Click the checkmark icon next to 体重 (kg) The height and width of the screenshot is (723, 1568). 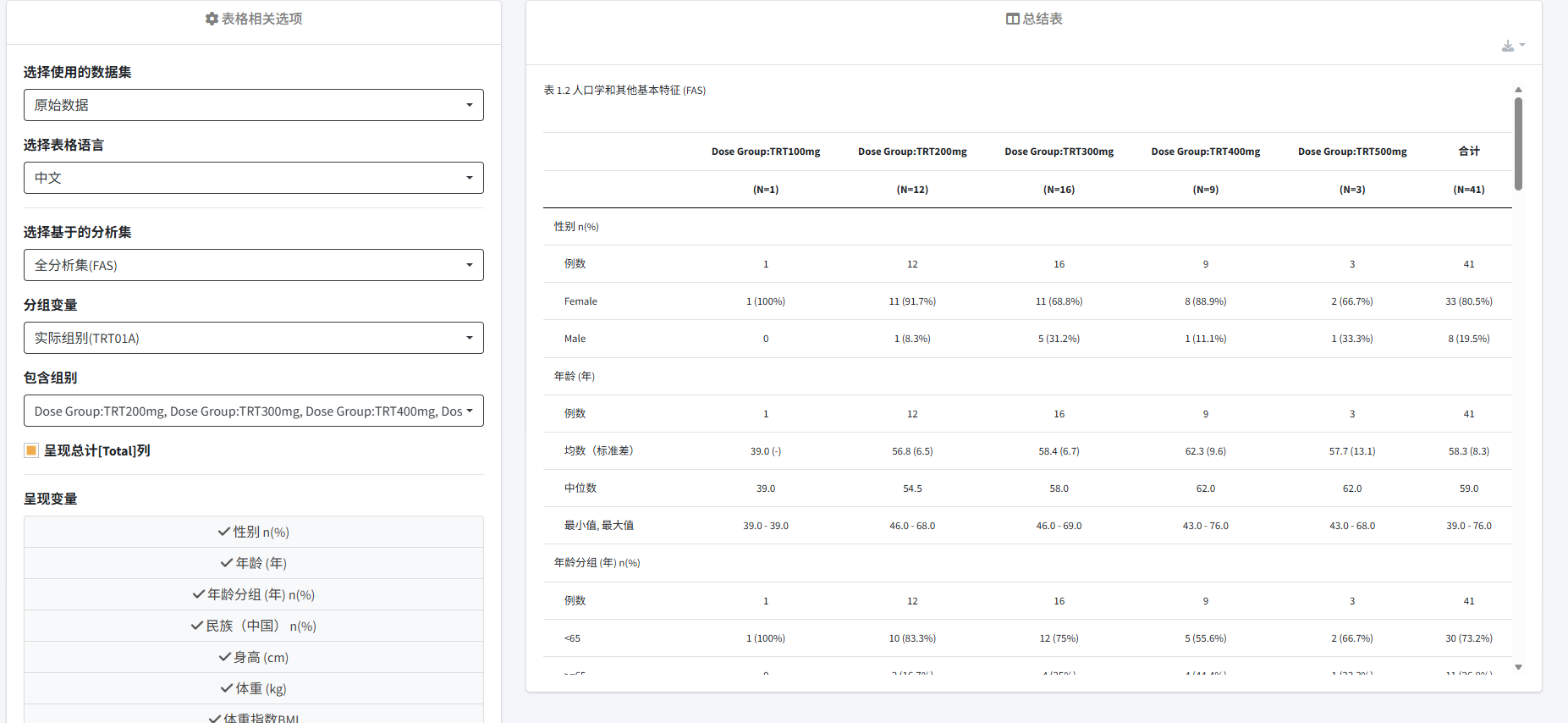click(x=227, y=688)
